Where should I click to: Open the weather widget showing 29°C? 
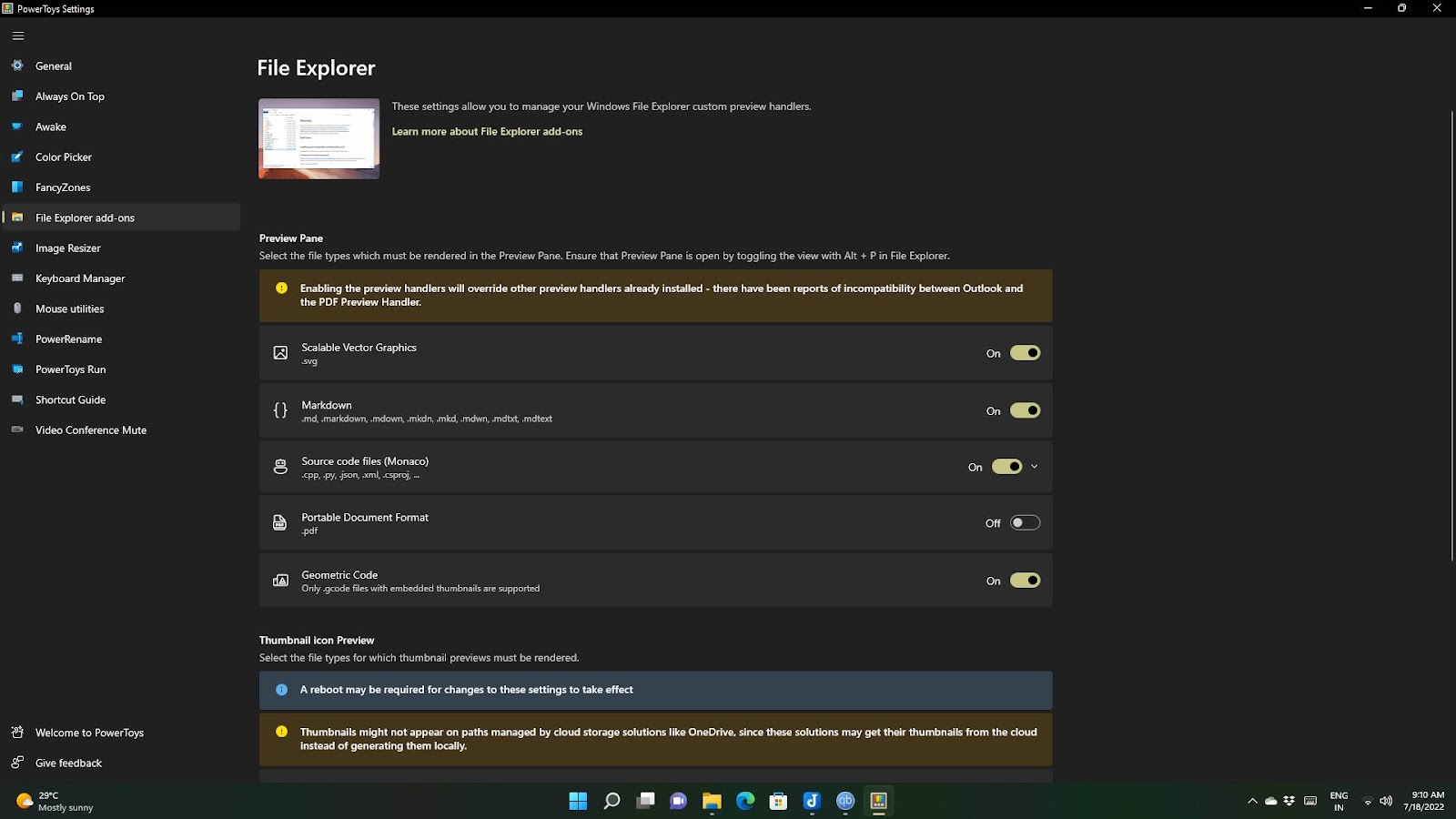click(x=56, y=801)
